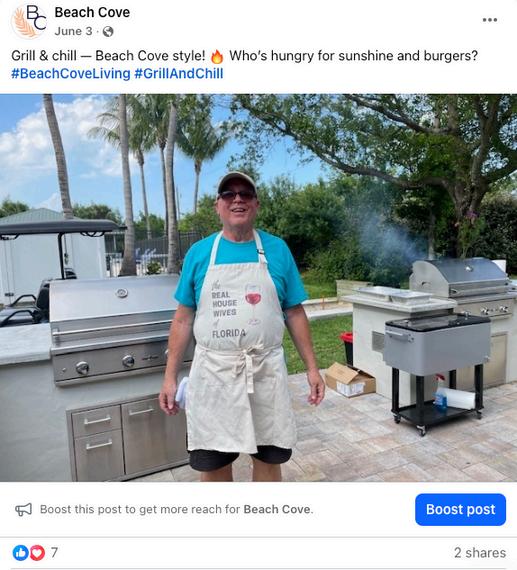View the 2 shares list
517x570 pixels.
click(480, 553)
